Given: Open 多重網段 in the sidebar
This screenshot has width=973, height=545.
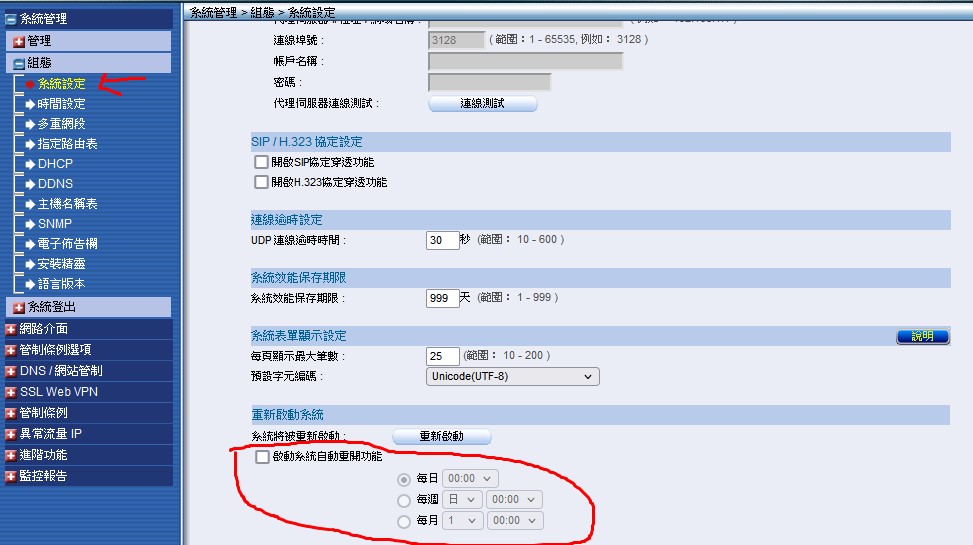Looking at the screenshot, I should (x=61, y=124).
